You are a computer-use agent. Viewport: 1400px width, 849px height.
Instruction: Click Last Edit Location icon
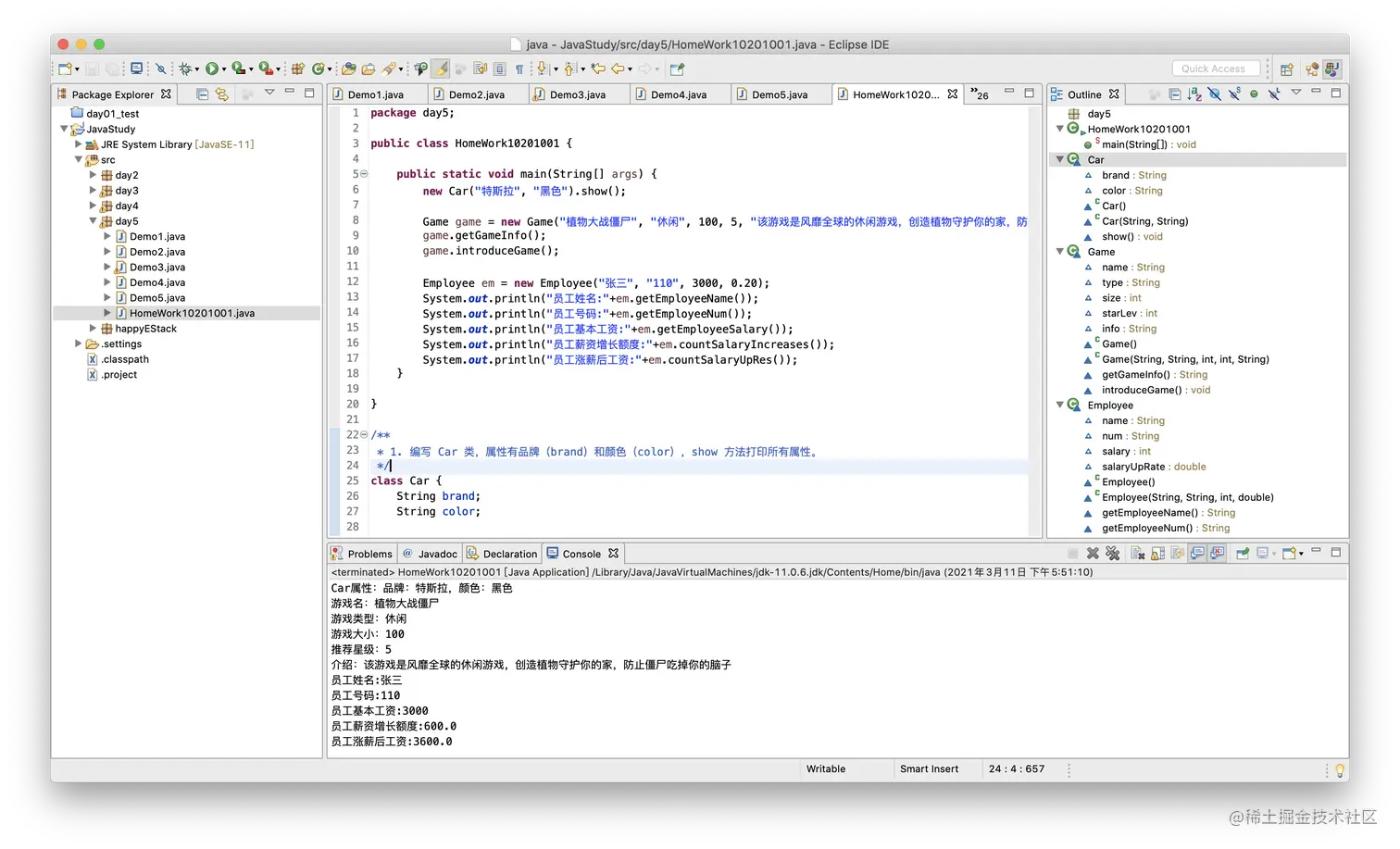tap(597, 69)
